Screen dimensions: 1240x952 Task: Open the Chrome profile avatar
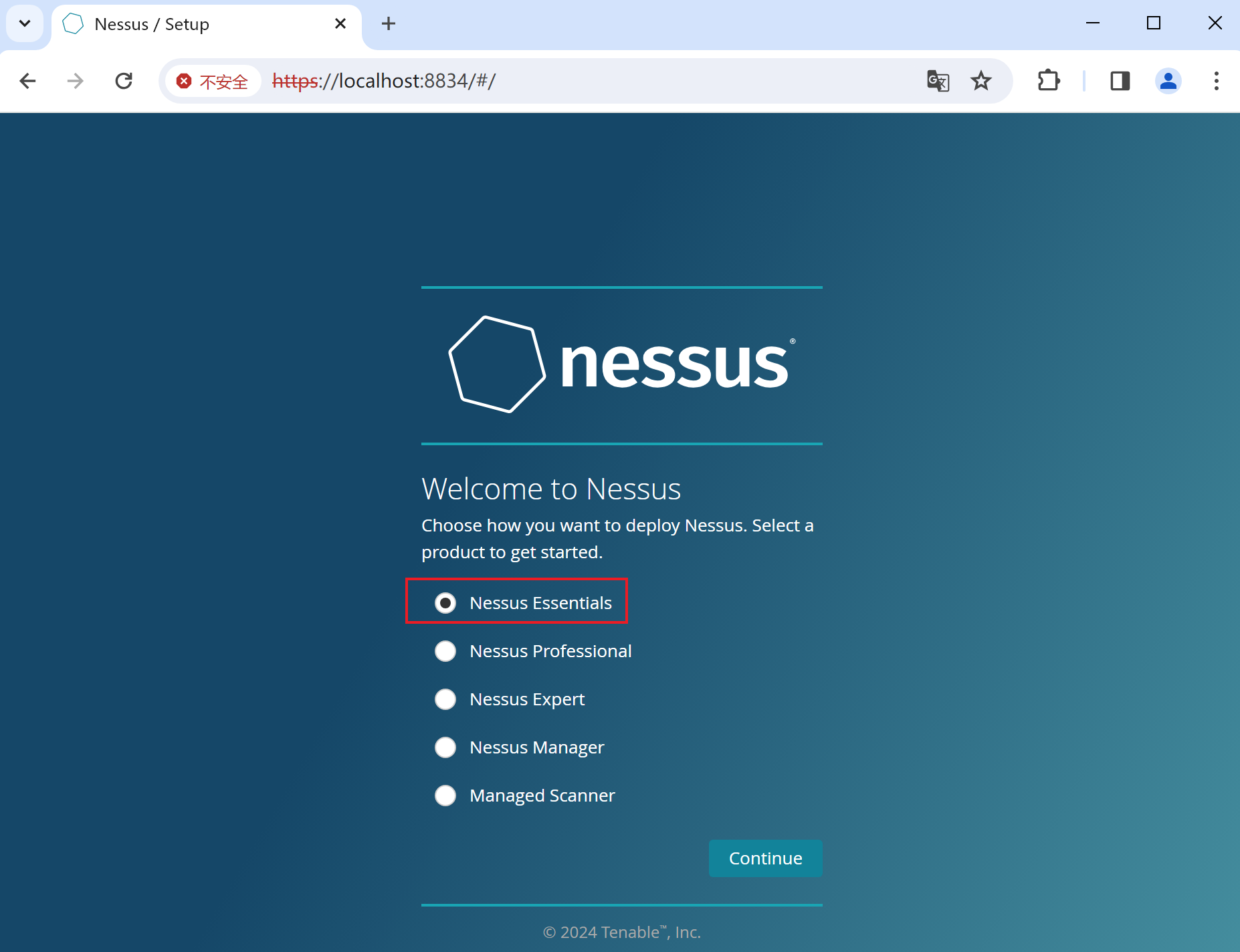[1168, 81]
